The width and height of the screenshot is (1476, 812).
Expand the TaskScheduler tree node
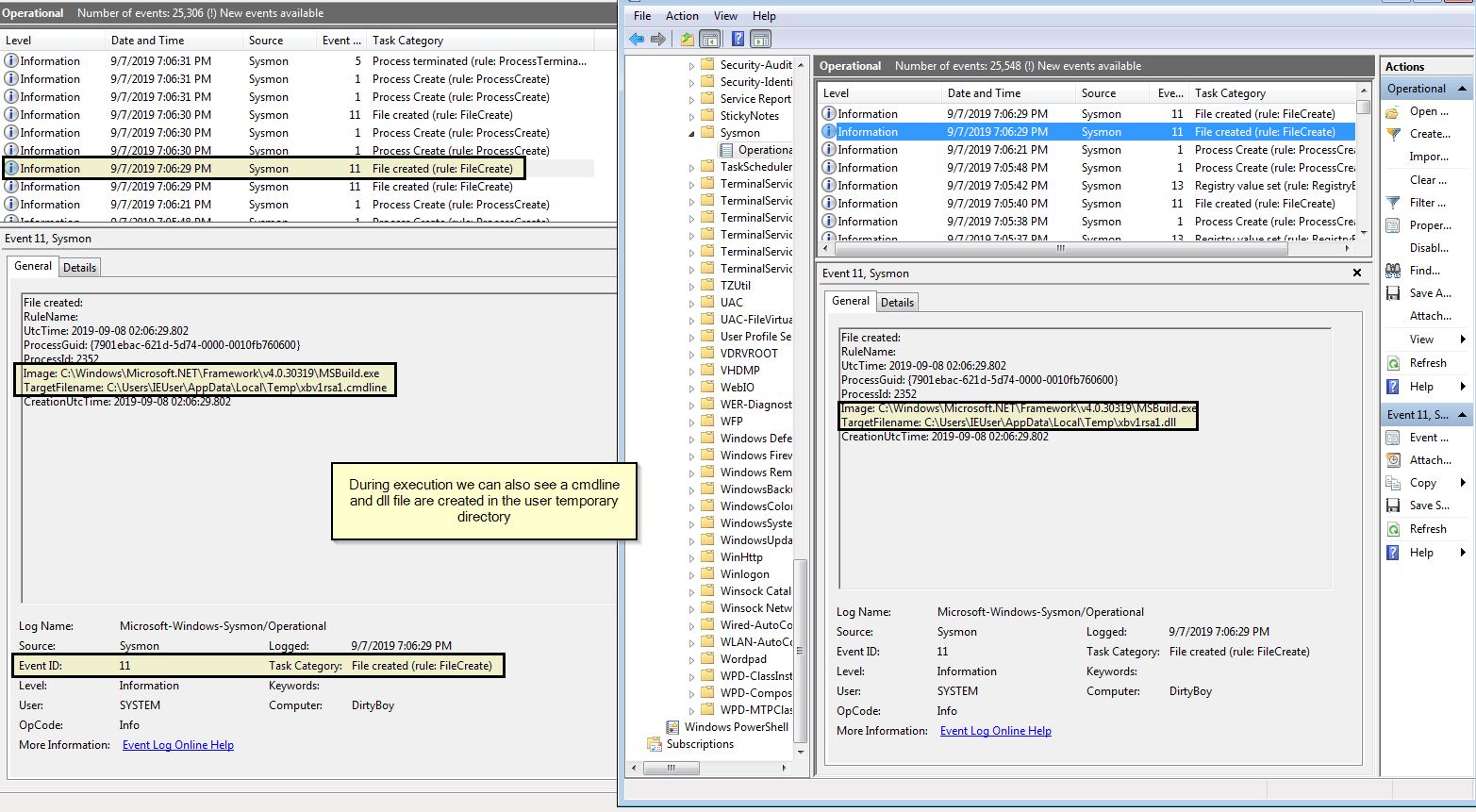tap(691, 168)
